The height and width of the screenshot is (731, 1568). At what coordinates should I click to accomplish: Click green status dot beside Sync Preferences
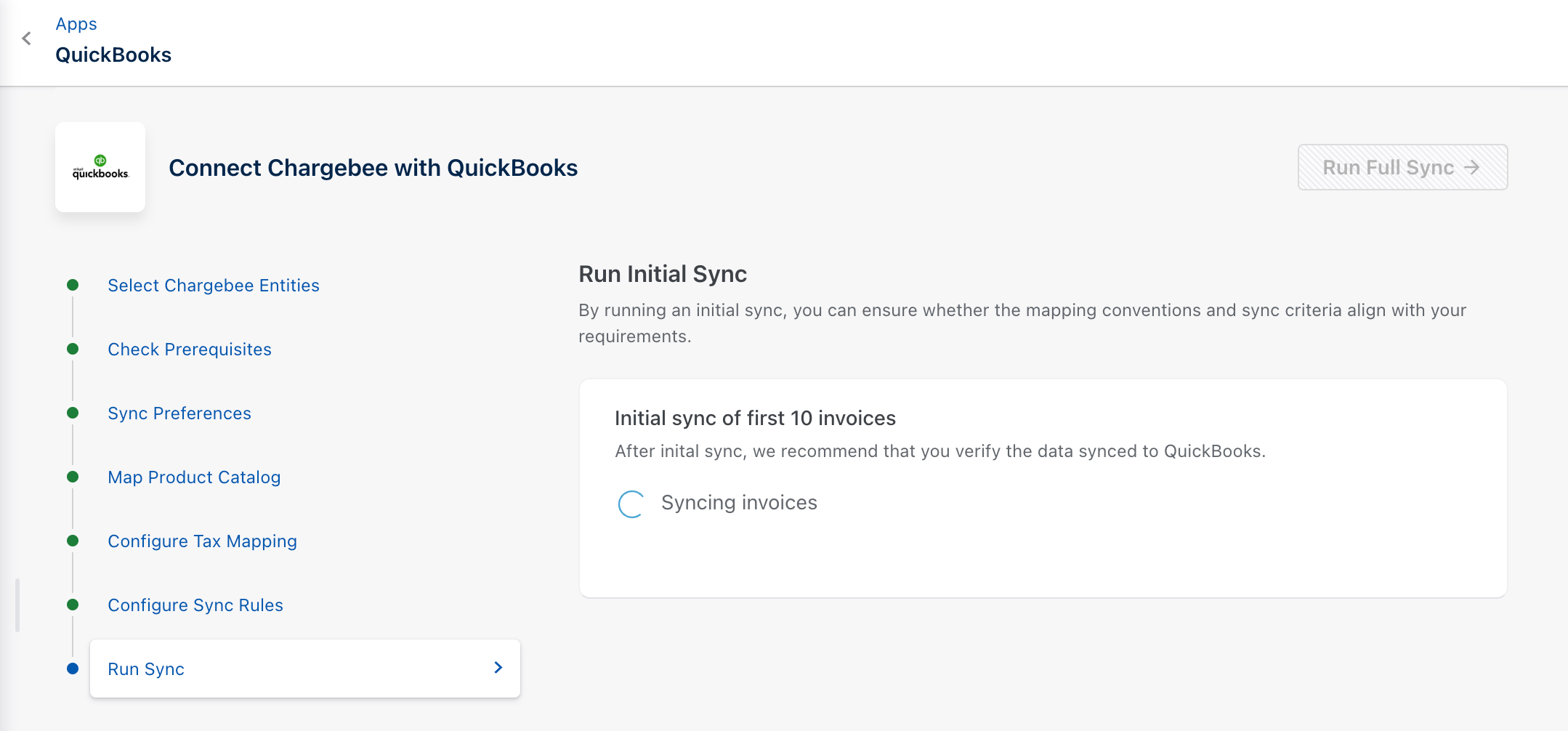coord(73,413)
